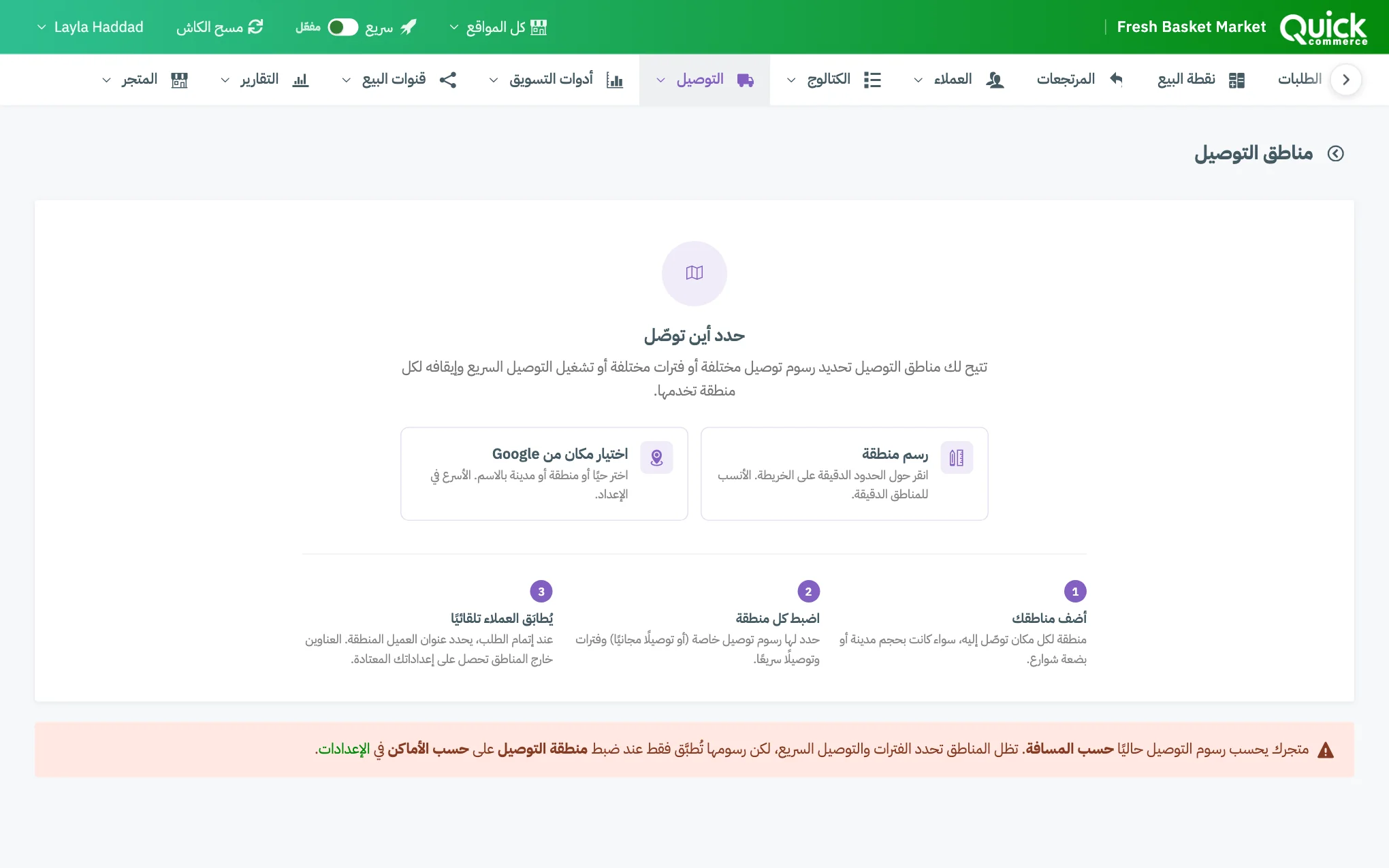The width and height of the screenshot is (1389, 868).
Task: Select the رسم منطقة draw zone card
Action: pos(844,474)
